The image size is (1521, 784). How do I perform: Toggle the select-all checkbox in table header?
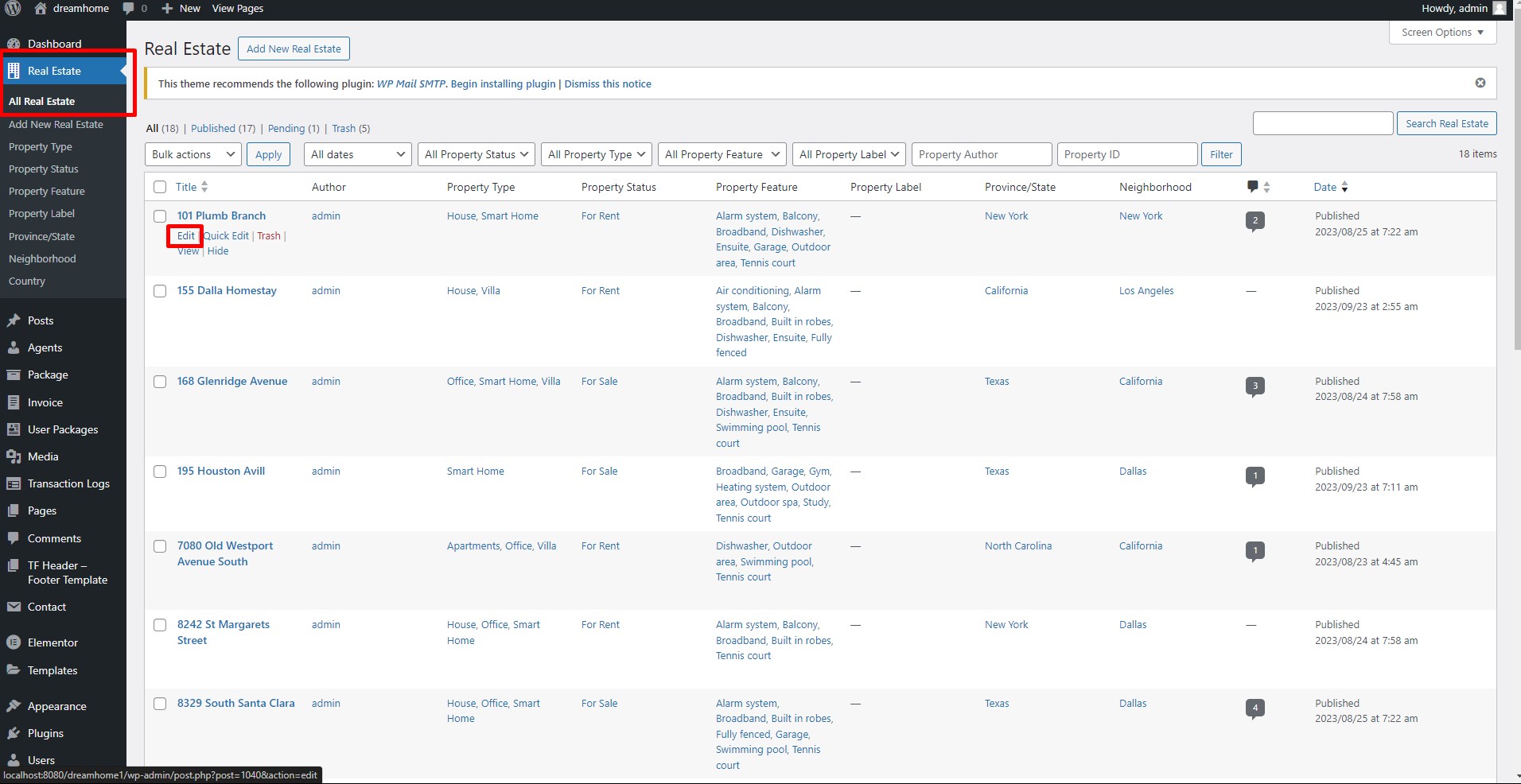click(x=160, y=187)
